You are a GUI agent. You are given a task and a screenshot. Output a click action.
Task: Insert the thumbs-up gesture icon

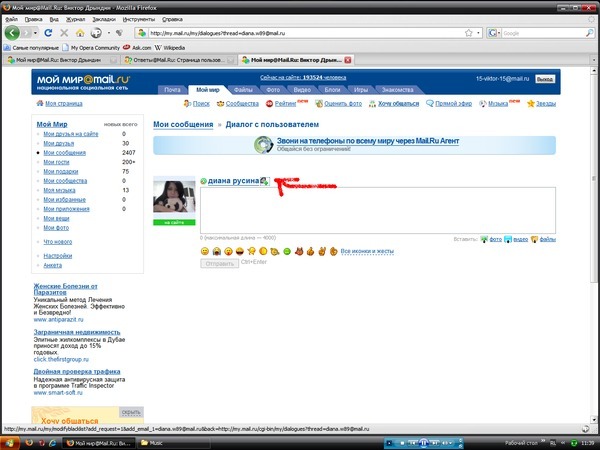point(310,251)
